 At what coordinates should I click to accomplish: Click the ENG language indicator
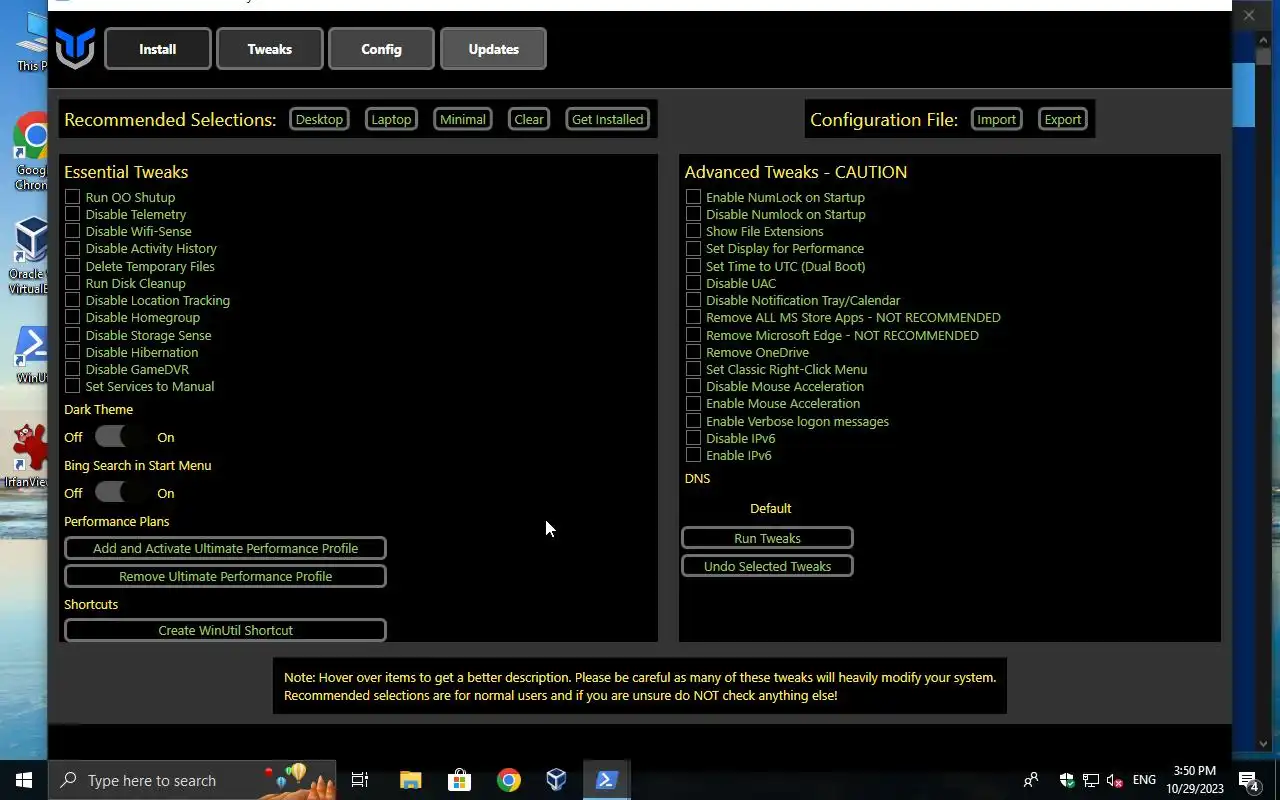tap(1144, 780)
